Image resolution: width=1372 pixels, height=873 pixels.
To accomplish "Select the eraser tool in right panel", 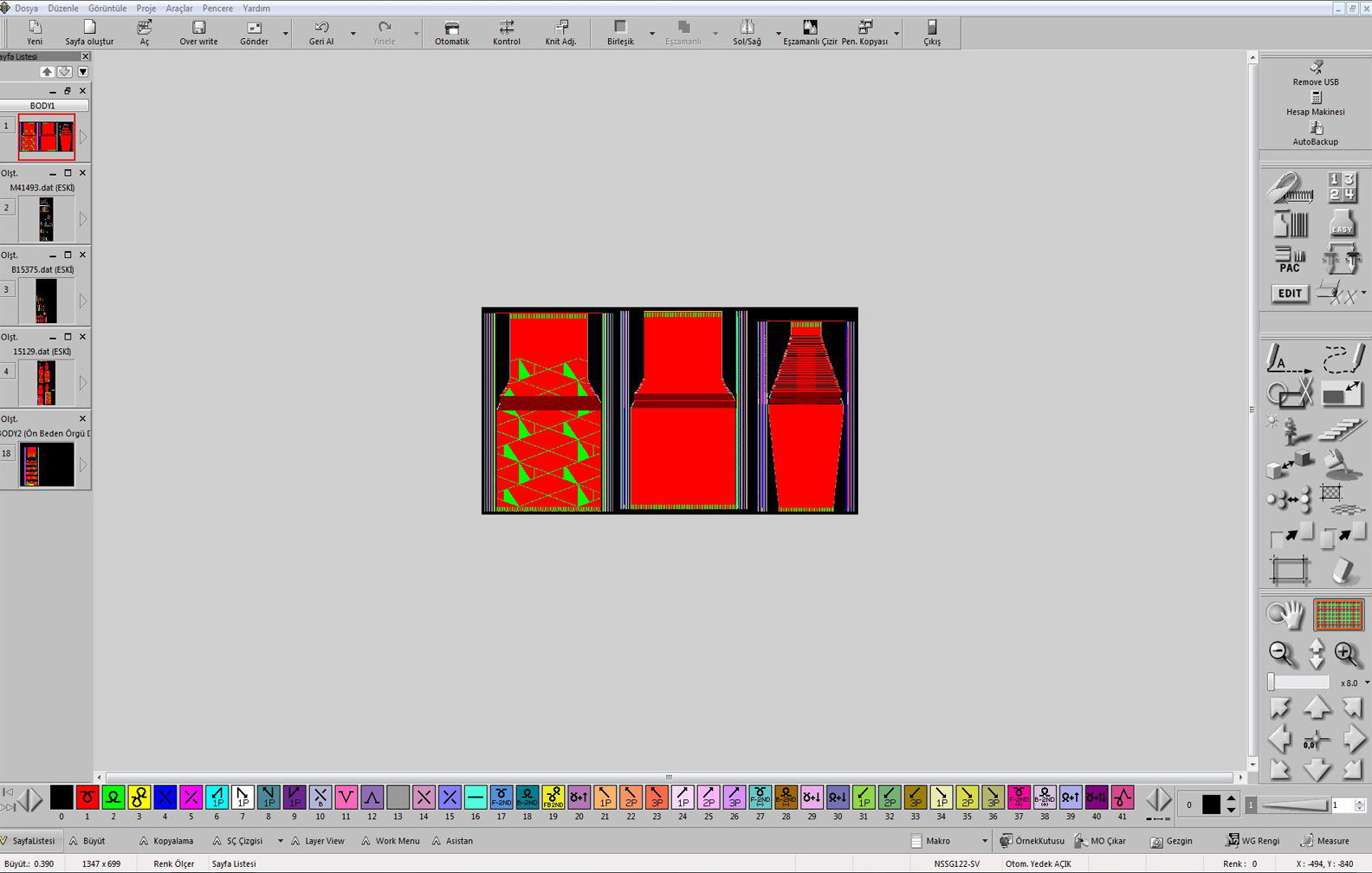I will 1342,571.
